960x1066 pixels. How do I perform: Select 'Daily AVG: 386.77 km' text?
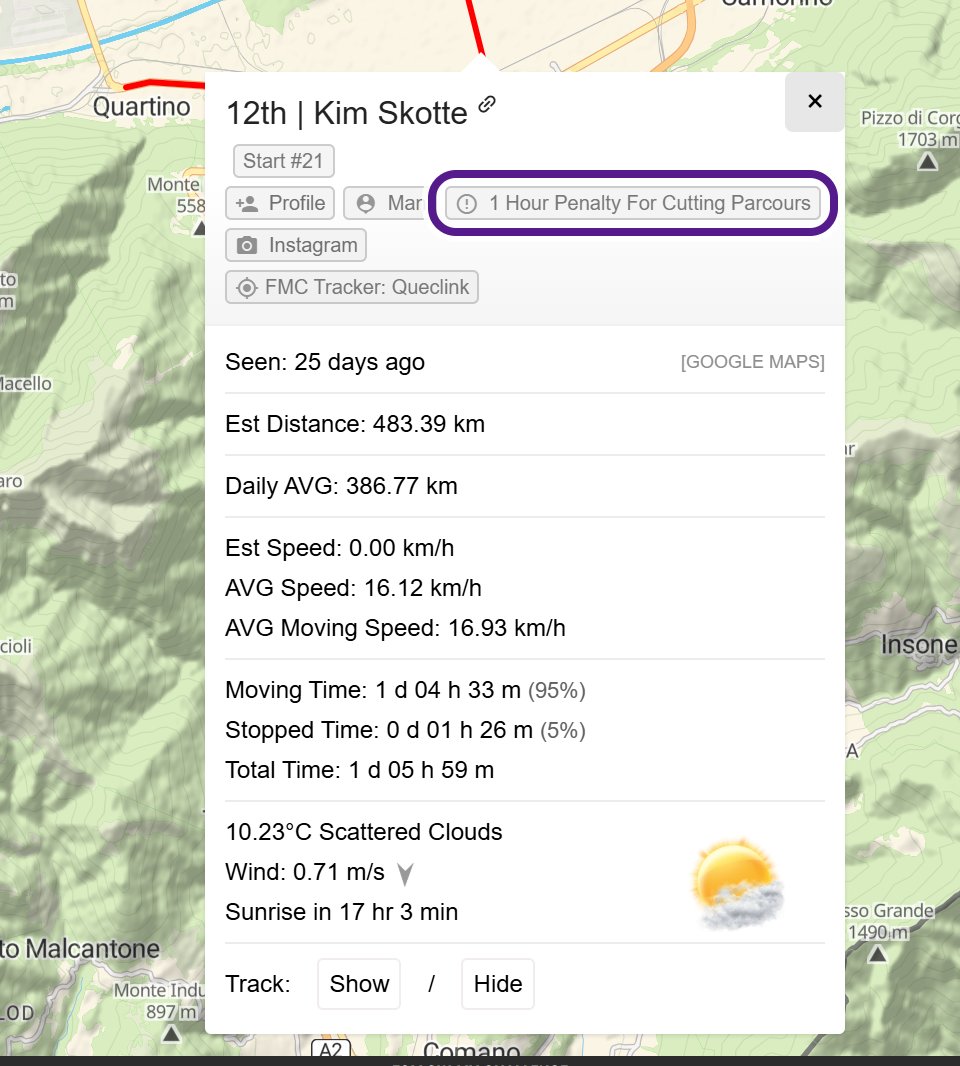tap(341, 486)
